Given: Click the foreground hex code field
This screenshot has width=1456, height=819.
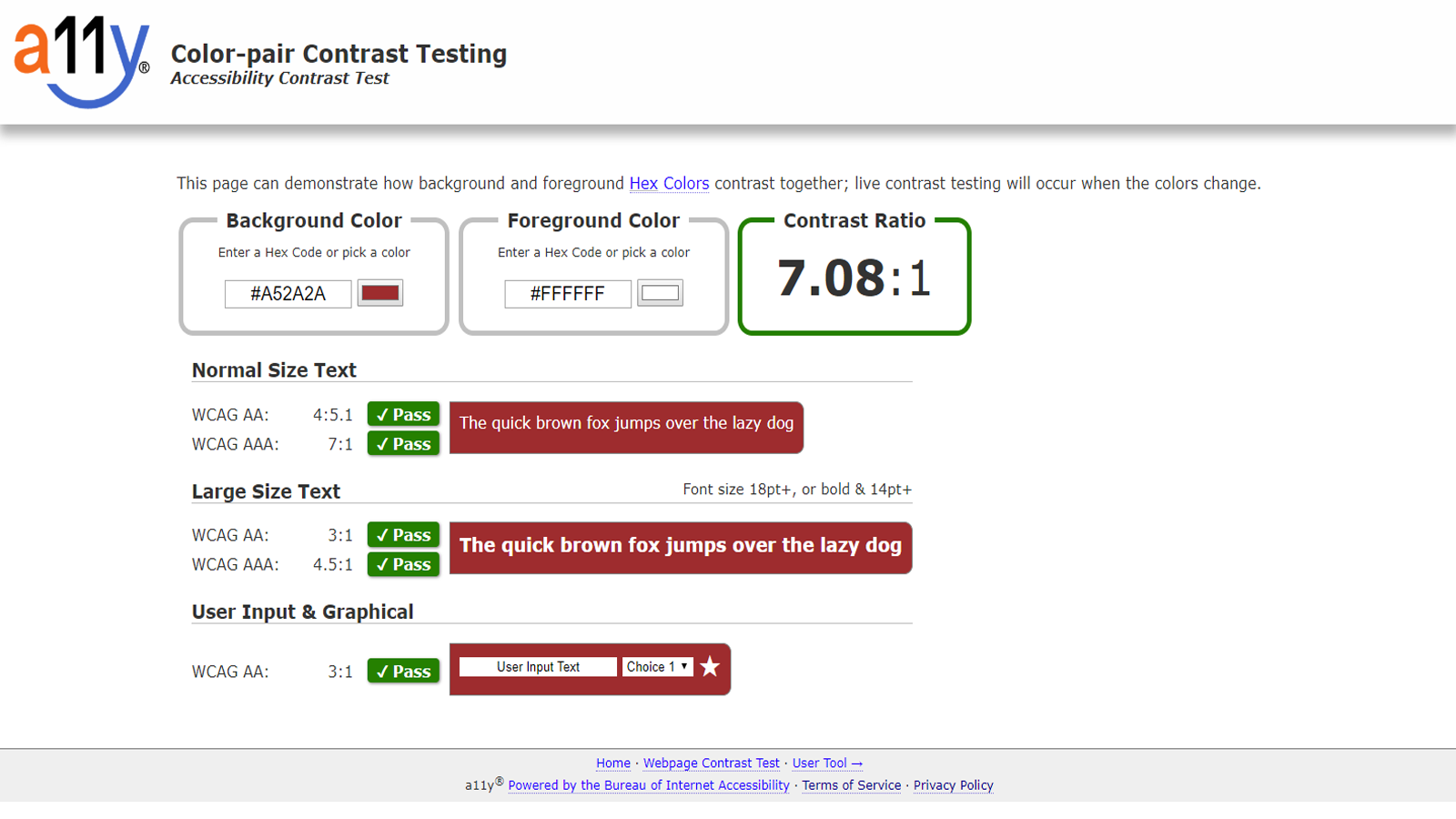Looking at the screenshot, I should pos(567,294).
